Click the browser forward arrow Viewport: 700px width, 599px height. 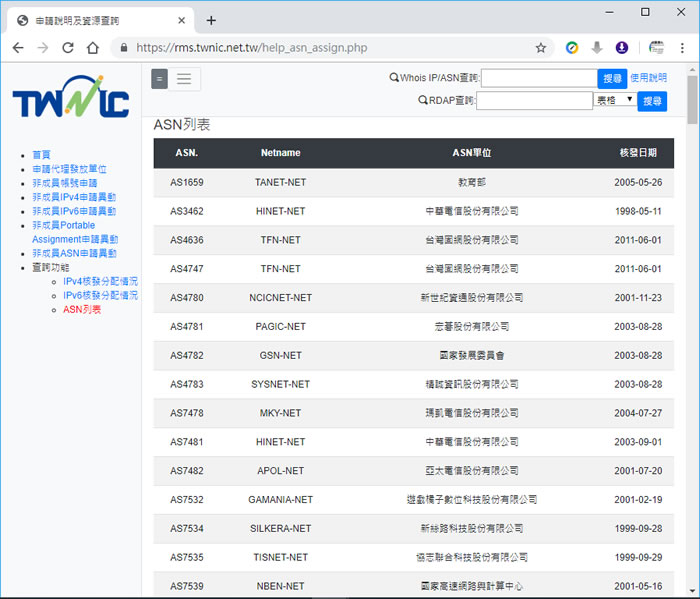[x=43, y=47]
